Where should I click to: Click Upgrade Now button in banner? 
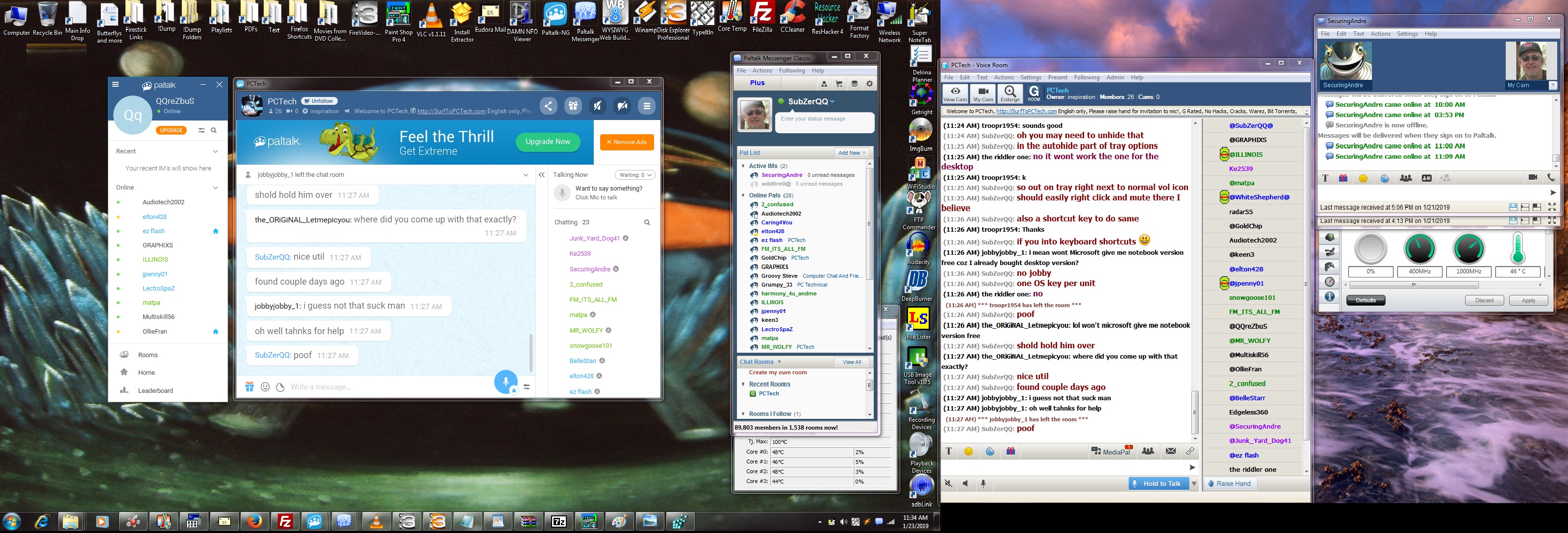[x=548, y=142]
